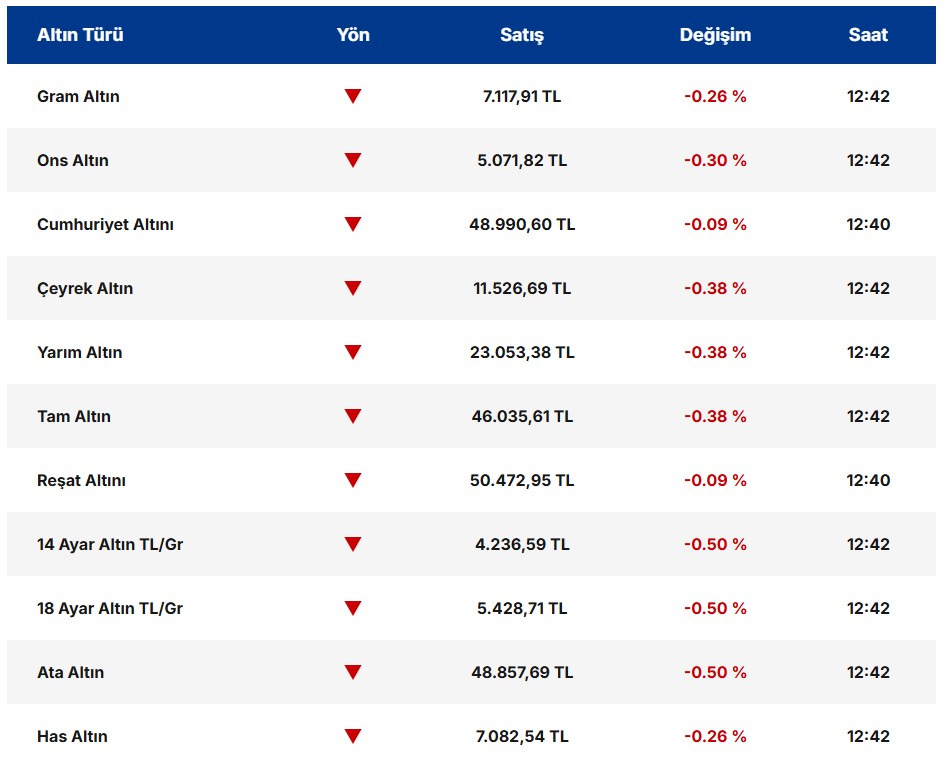Open the Gram Altın link
This screenshot has width=945, height=774.
click(x=78, y=97)
